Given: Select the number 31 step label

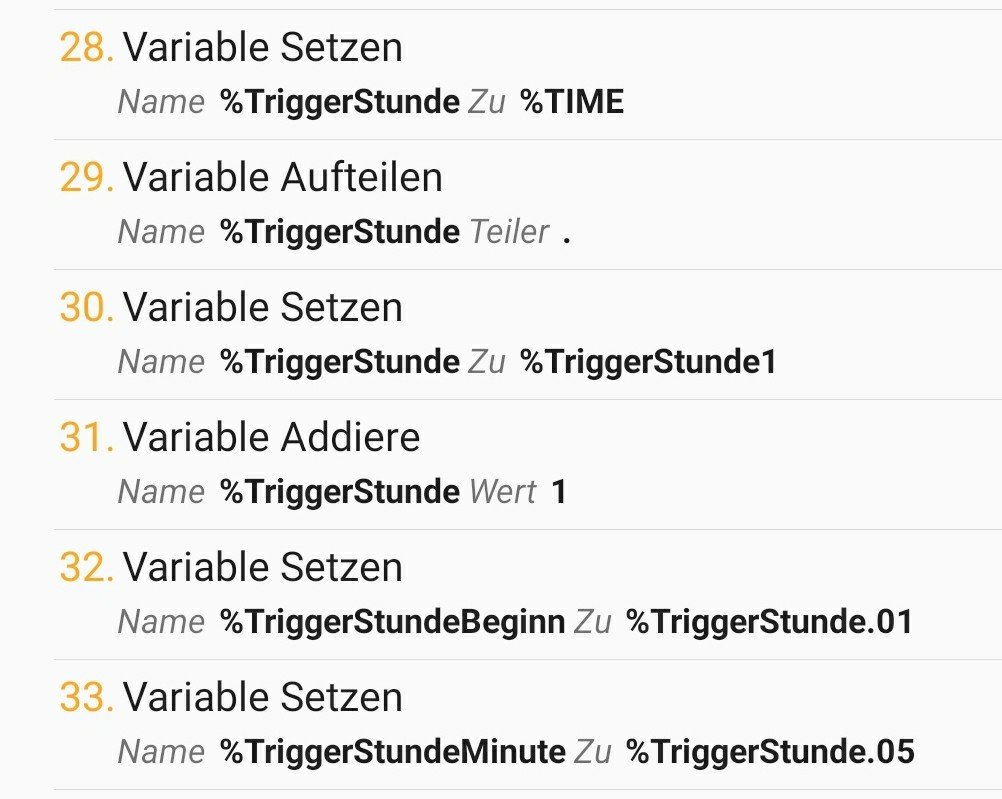Looking at the screenshot, I should point(86,438).
